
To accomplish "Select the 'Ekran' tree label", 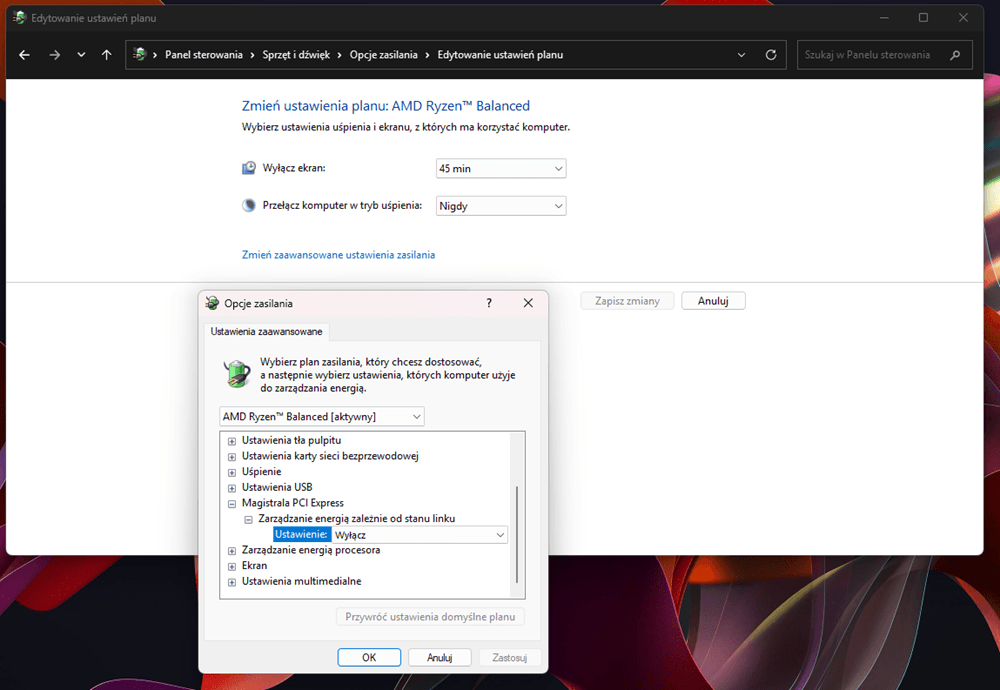I will (x=254, y=566).
